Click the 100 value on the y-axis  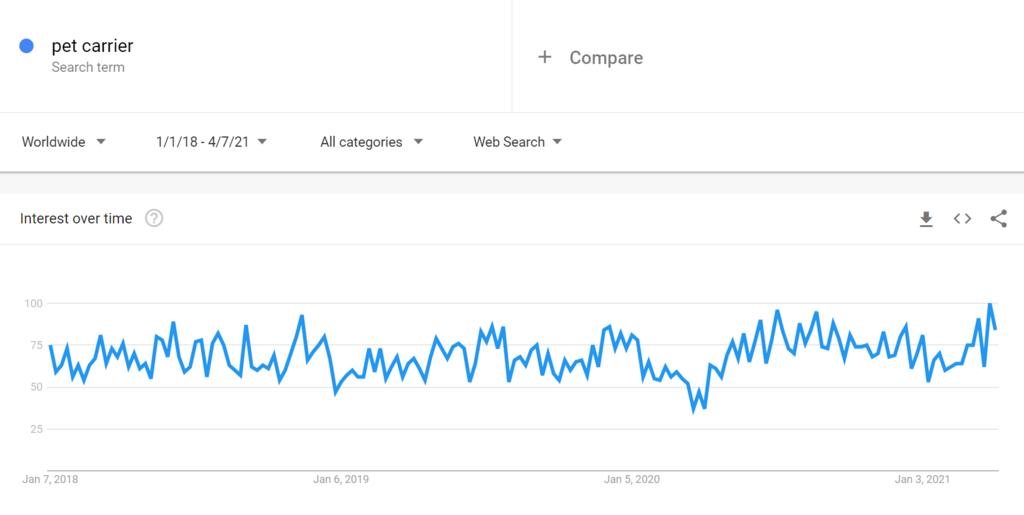[33, 303]
